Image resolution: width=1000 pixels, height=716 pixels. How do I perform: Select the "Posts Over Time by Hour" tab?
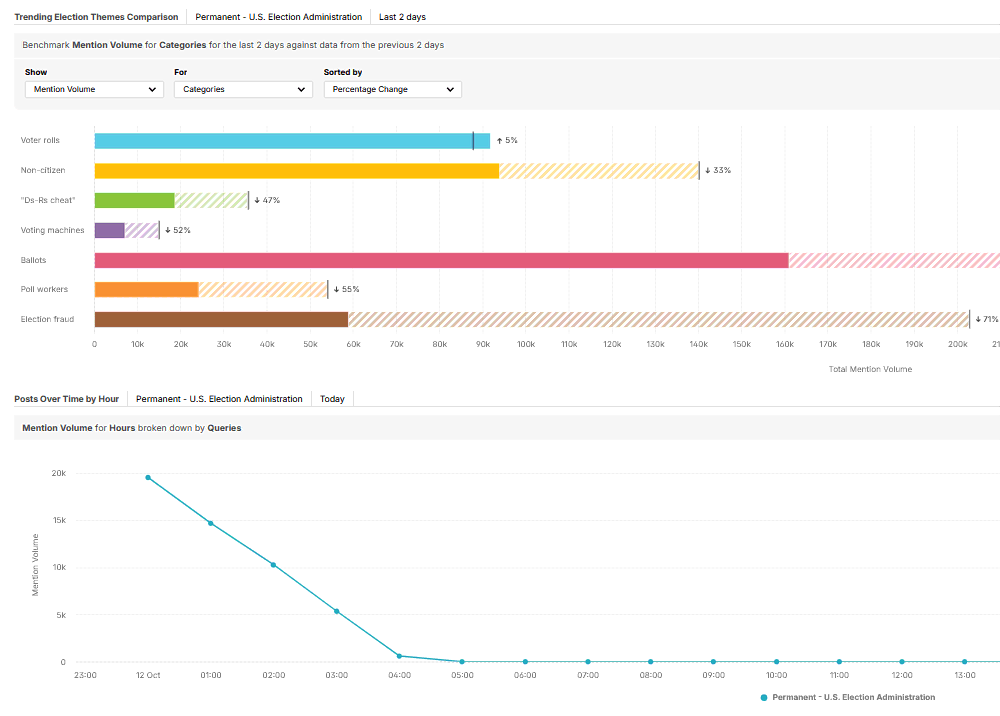click(x=67, y=399)
